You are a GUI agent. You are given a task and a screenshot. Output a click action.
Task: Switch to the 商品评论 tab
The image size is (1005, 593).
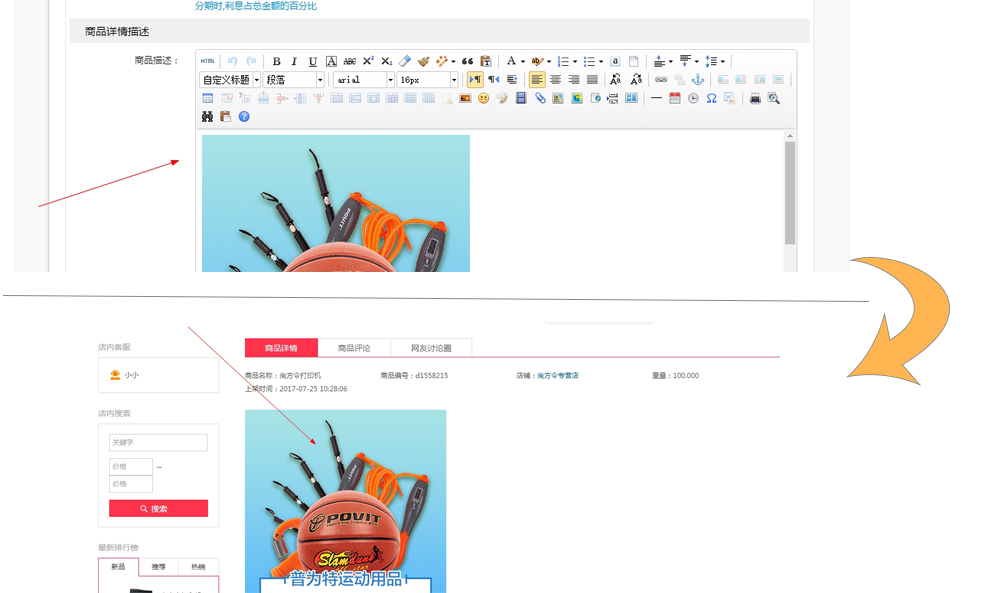(x=354, y=347)
